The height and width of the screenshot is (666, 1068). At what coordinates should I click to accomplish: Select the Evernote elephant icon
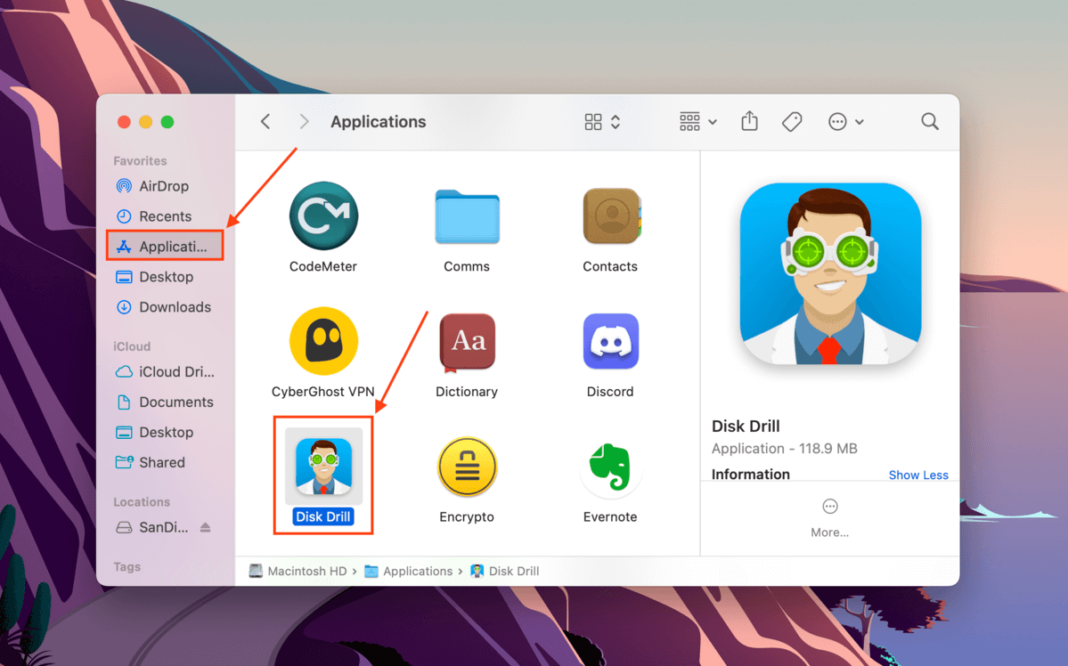pyautogui.click(x=610, y=466)
